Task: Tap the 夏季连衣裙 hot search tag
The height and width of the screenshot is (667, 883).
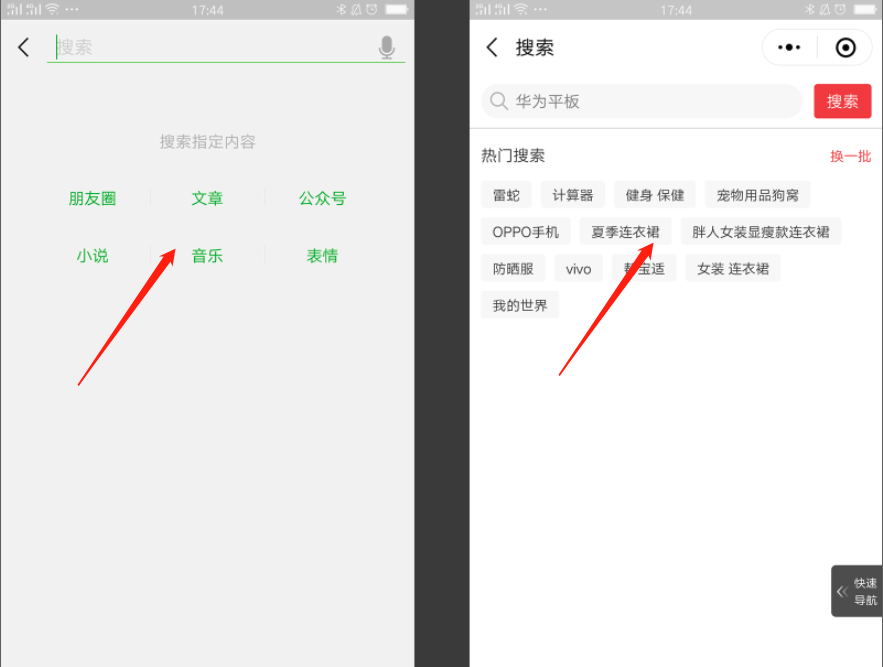Action: click(625, 232)
